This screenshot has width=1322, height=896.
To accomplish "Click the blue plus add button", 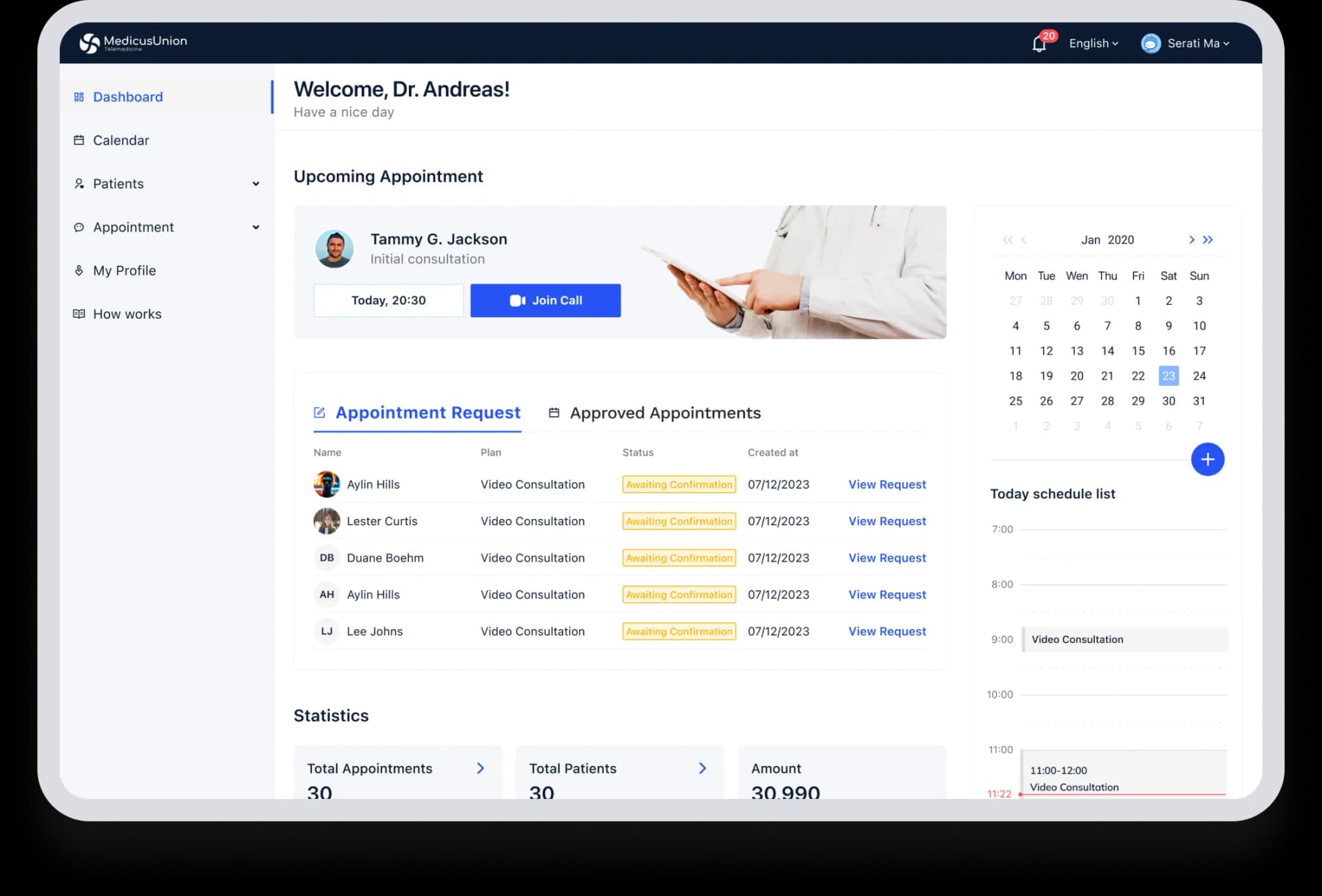I will pyautogui.click(x=1208, y=460).
